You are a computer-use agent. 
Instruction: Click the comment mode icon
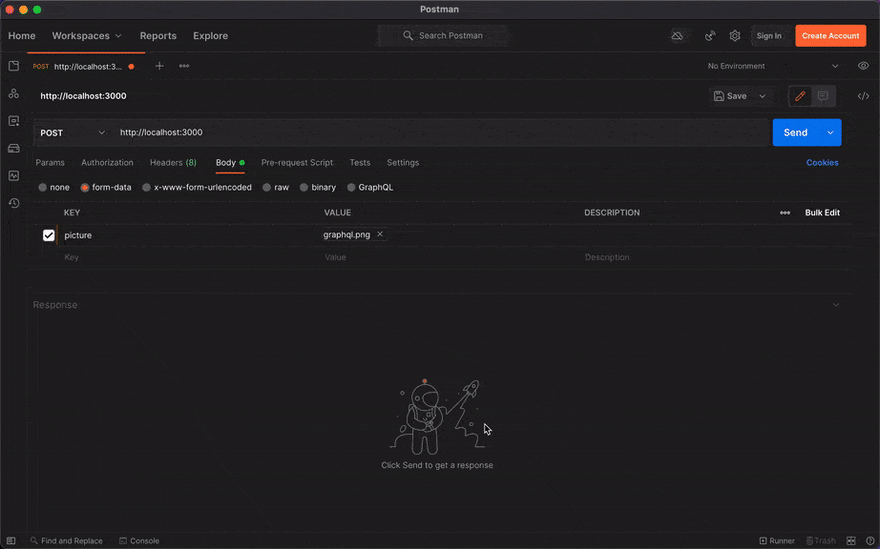tap(823, 96)
